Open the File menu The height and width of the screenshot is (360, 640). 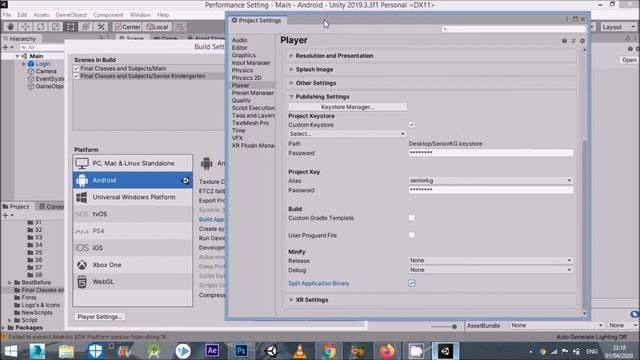pyautogui.click(x=7, y=15)
